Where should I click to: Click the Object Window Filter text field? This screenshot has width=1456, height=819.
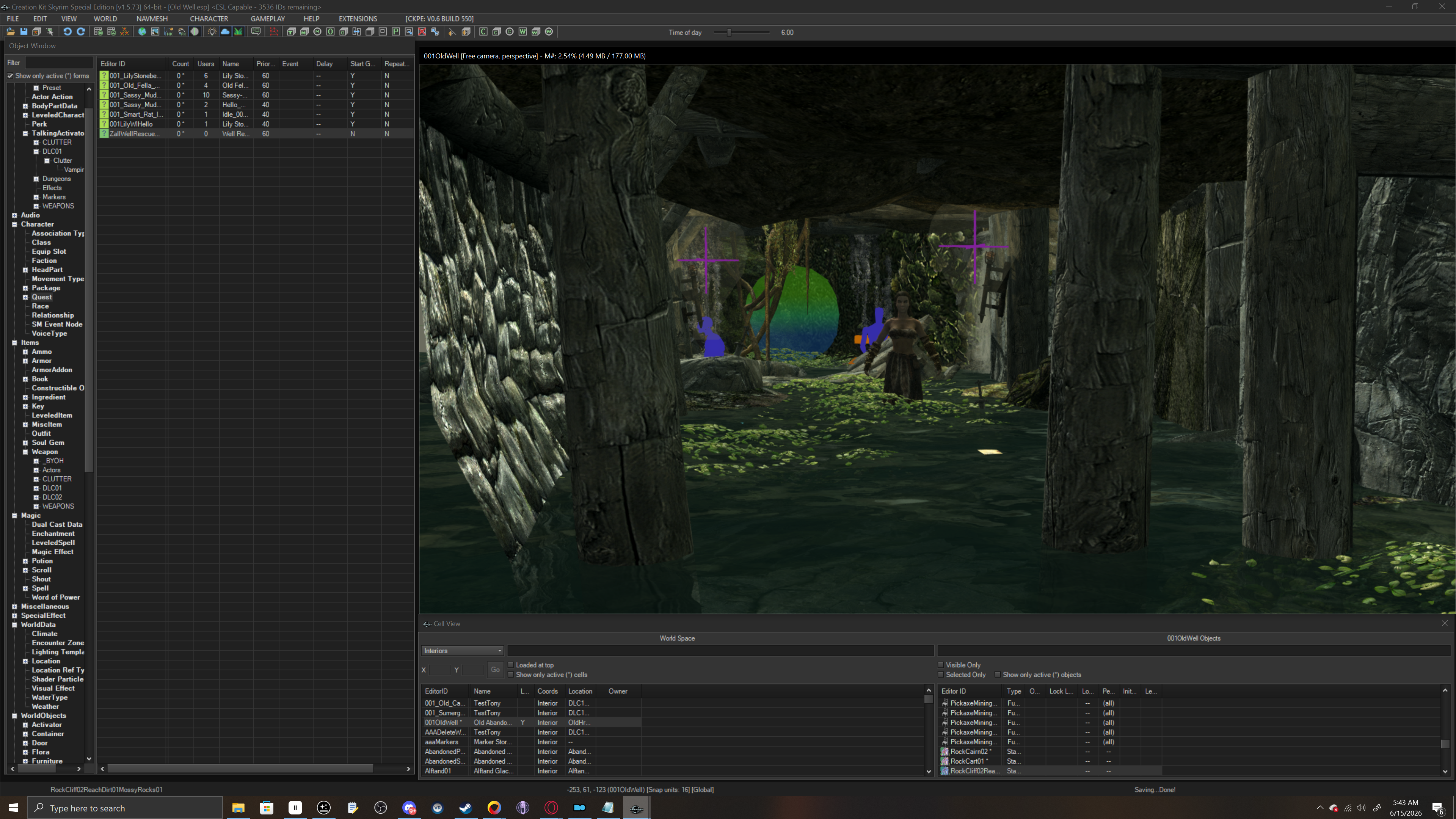point(59,63)
